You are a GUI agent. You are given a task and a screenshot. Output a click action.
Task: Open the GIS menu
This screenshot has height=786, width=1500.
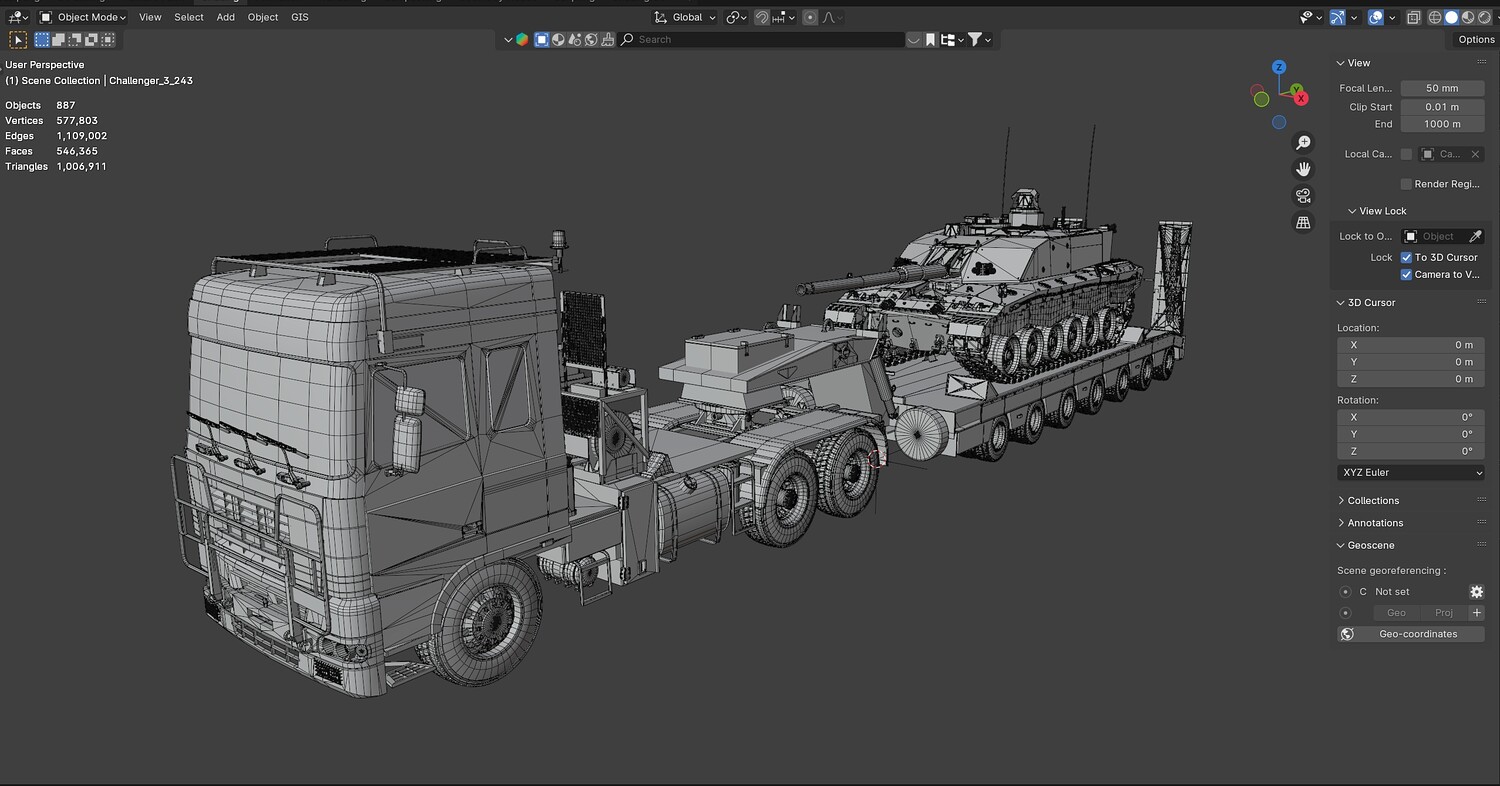pyautogui.click(x=300, y=17)
